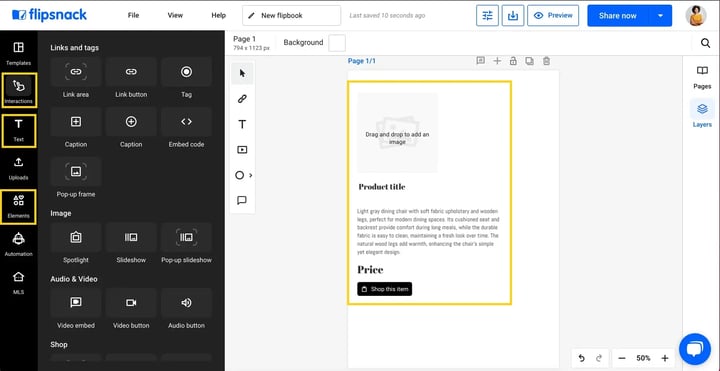Open the Help menu
The width and height of the screenshot is (720, 371).
tap(219, 15)
